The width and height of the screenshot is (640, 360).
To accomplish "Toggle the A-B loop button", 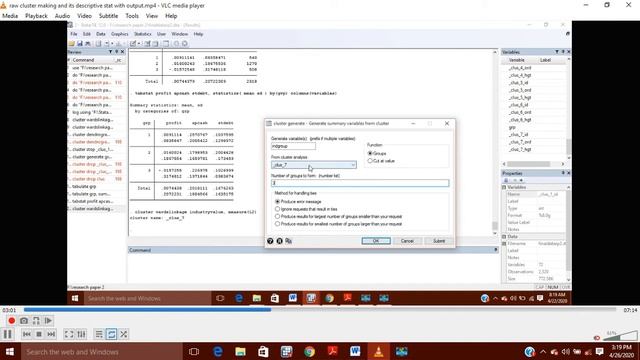I will 36,321.
